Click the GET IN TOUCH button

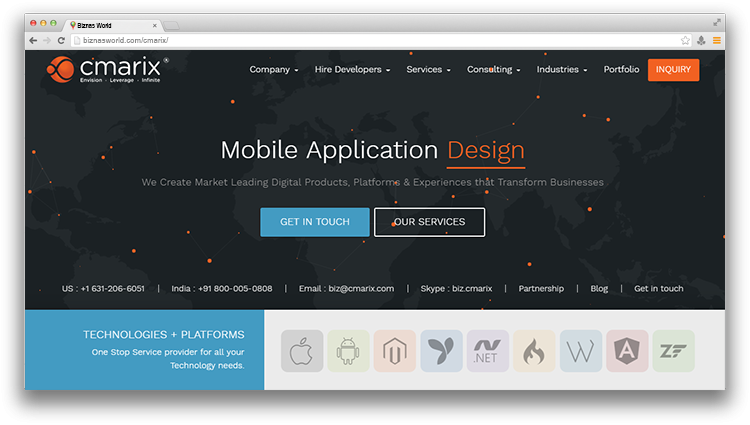point(315,222)
